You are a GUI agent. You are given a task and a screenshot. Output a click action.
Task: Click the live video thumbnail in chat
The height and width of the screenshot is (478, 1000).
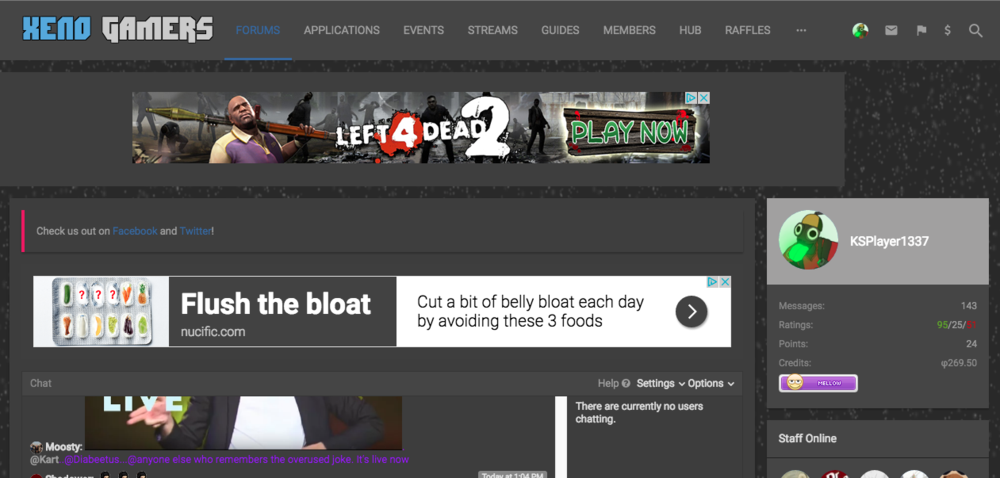point(244,423)
